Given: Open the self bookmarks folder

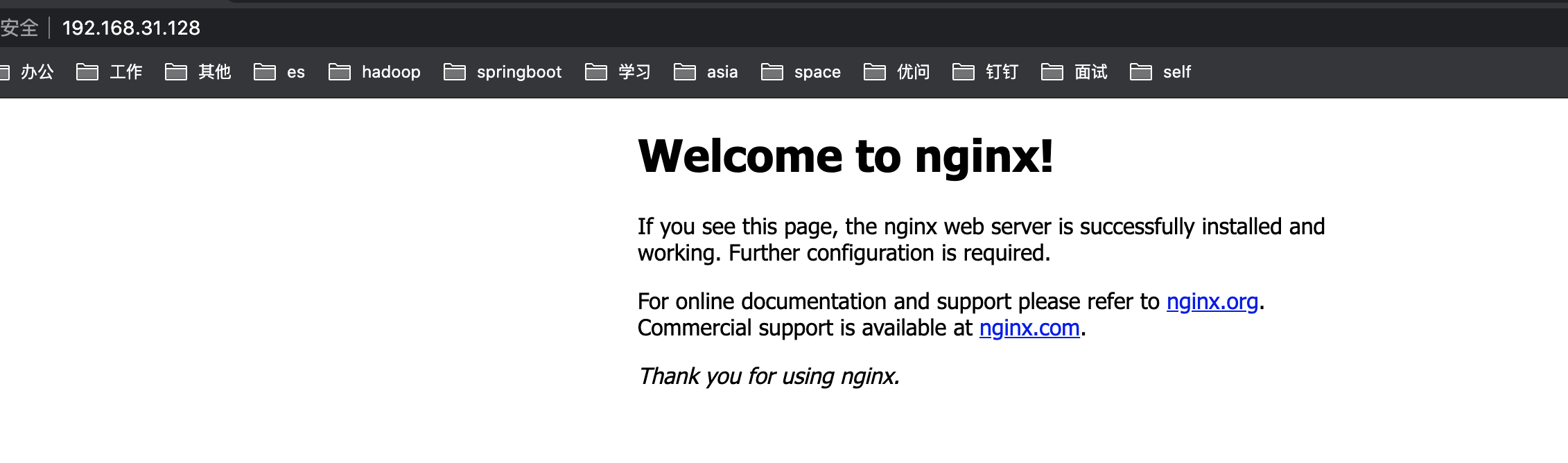Looking at the screenshot, I should click(1160, 72).
